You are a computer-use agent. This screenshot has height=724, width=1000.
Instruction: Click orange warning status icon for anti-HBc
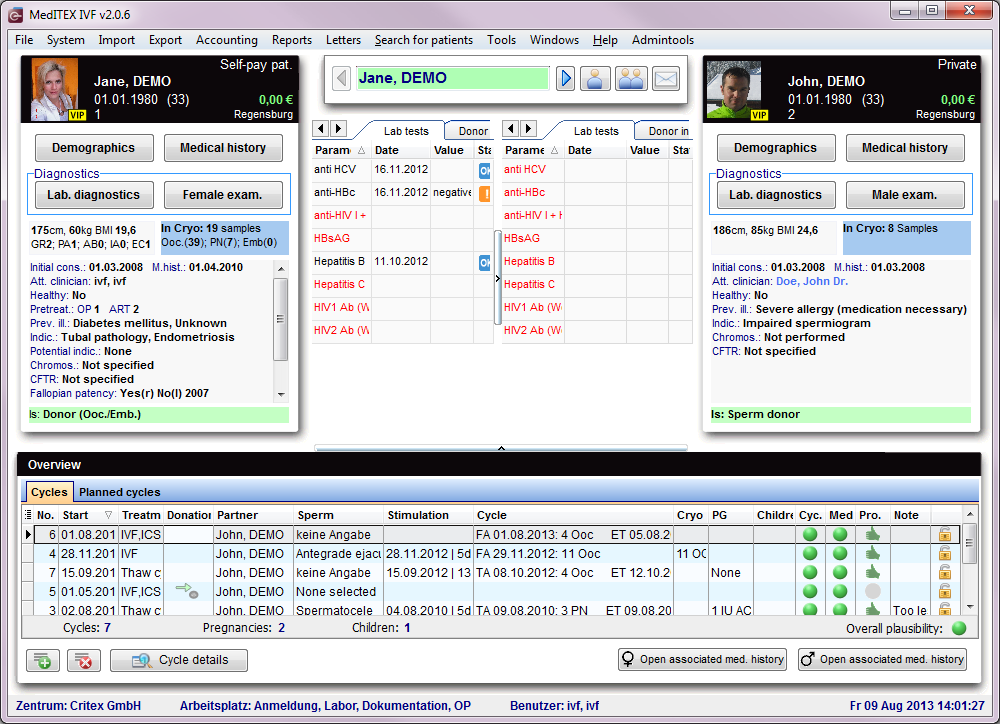[x=485, y=193]
